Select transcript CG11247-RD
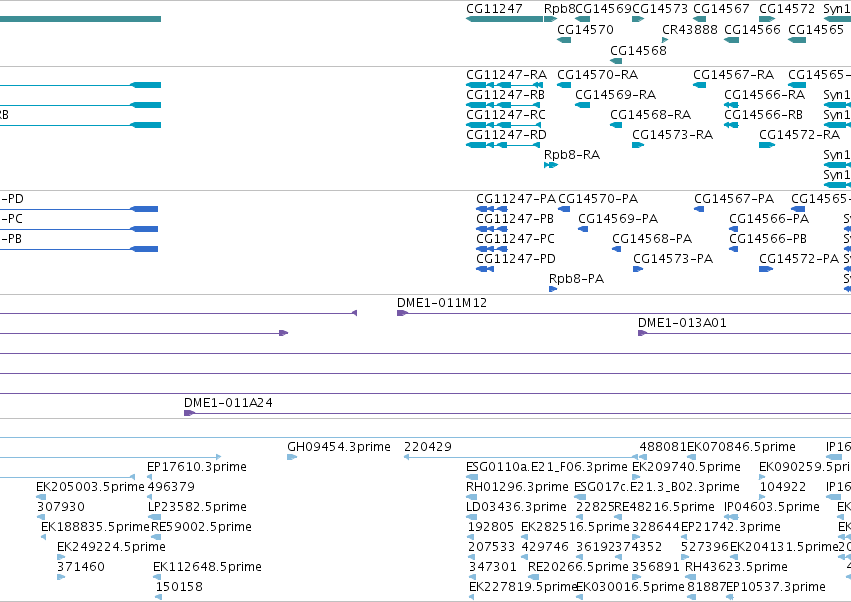The height and width of the screenshot is (602, 851). [506, 135]
